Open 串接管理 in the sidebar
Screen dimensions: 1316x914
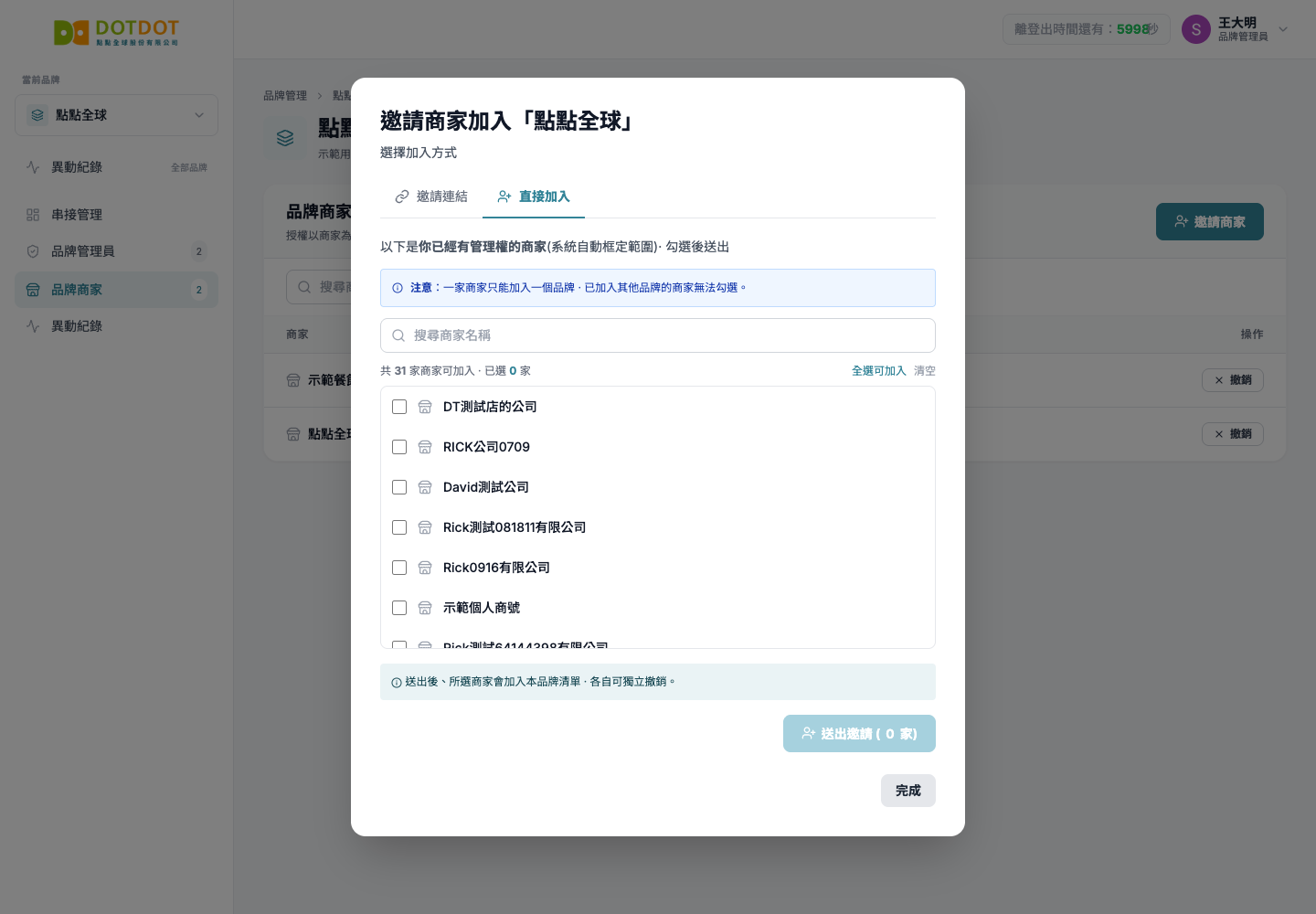click(x=116, y=215)
